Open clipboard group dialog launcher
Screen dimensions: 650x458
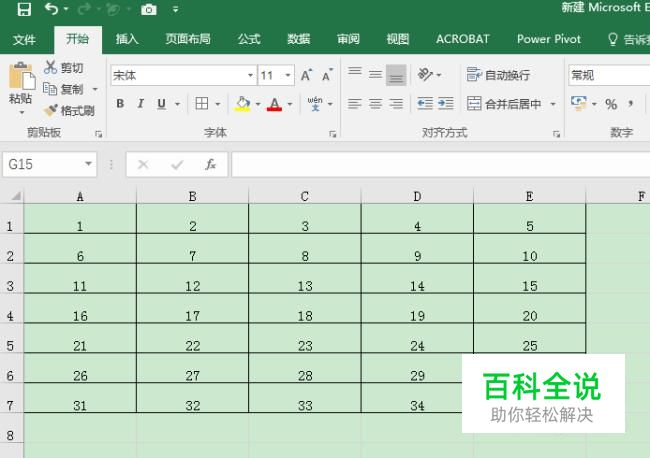99,134
